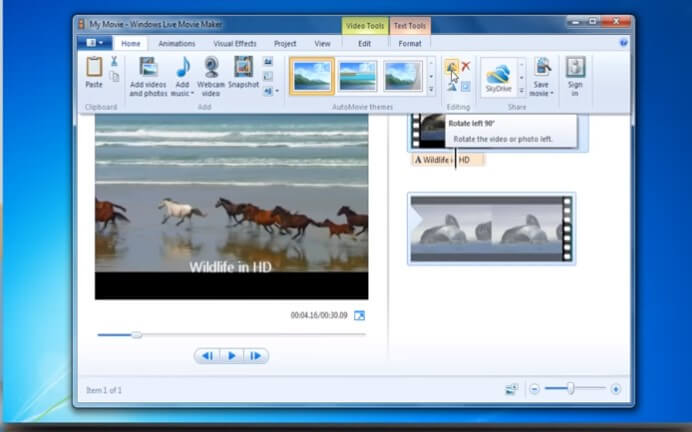
Task: Toggle full screen preview icon
Action: coord(359,316)
